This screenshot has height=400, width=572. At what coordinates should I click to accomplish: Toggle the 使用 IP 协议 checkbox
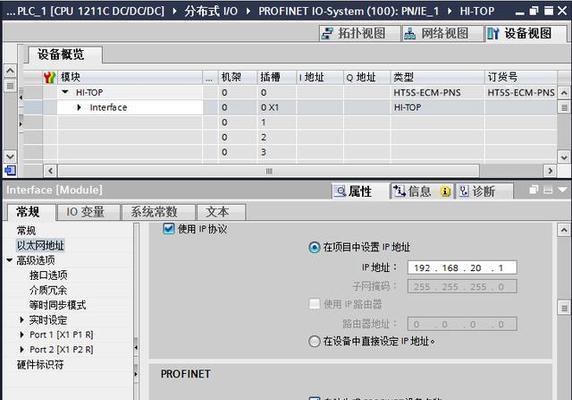click(x=169, y=229)
